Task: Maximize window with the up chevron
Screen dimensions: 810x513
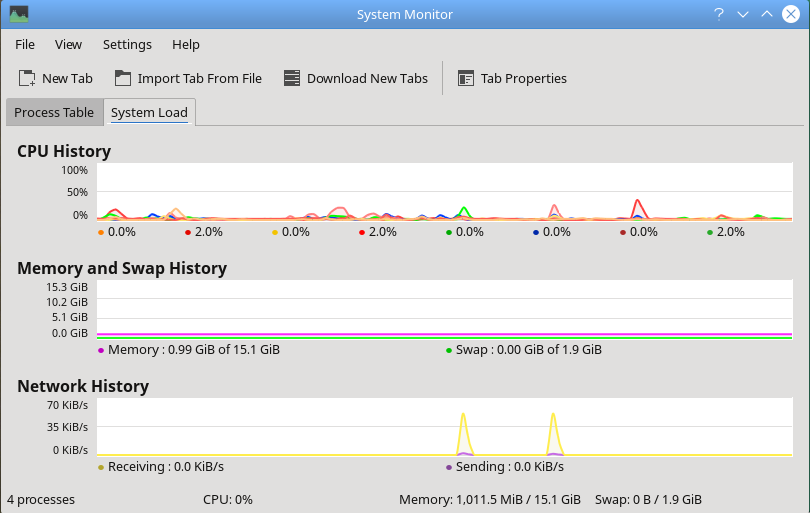Action: [767, 14]
